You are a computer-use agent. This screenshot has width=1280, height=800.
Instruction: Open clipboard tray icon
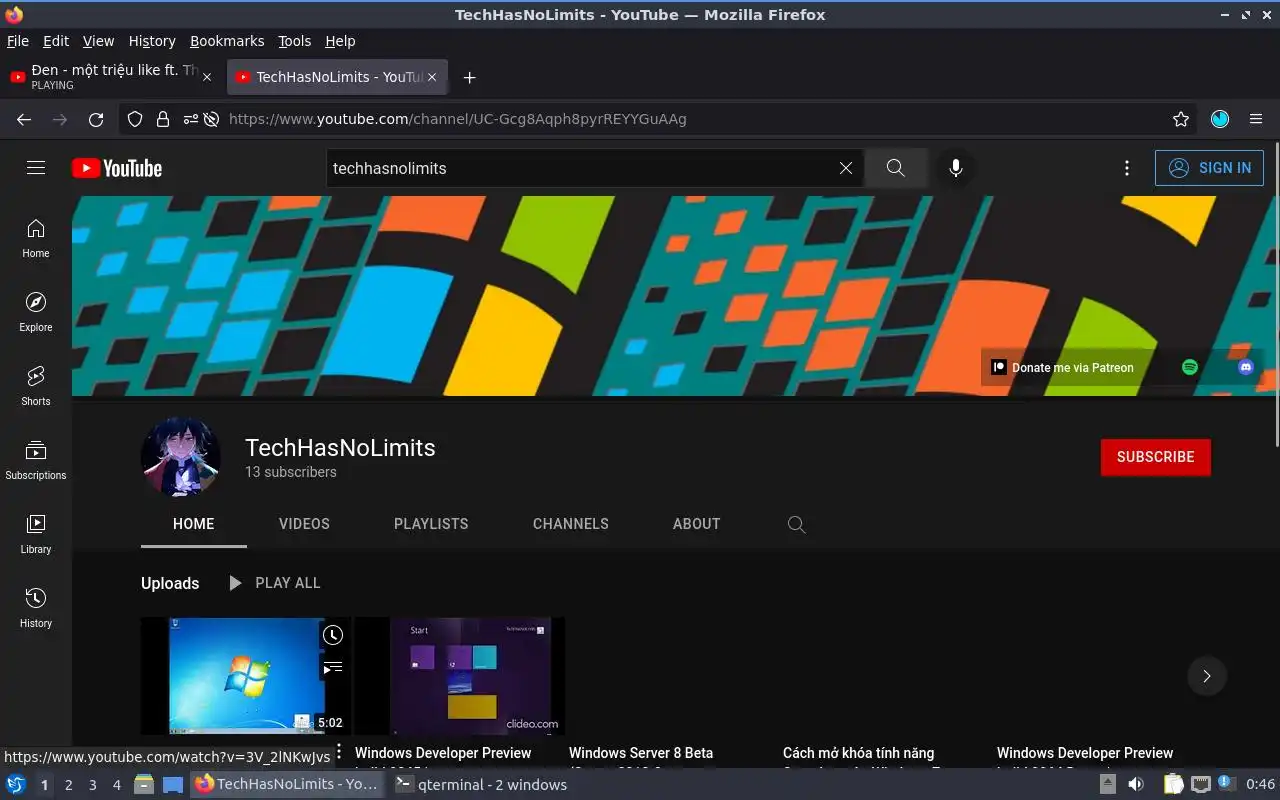pyautogui.click(x=1173, y=784)
